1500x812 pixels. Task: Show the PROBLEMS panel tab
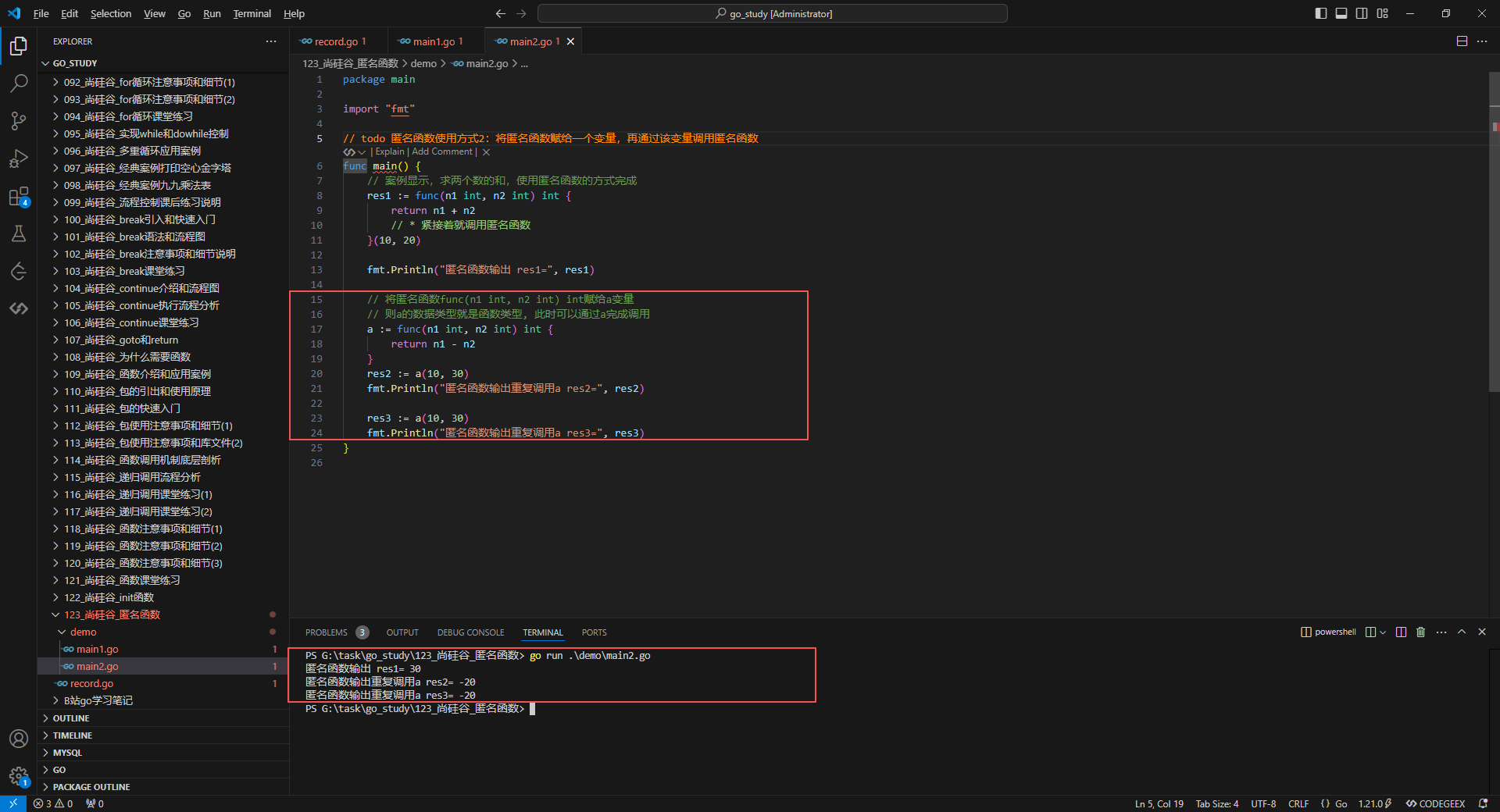point(337,632)
